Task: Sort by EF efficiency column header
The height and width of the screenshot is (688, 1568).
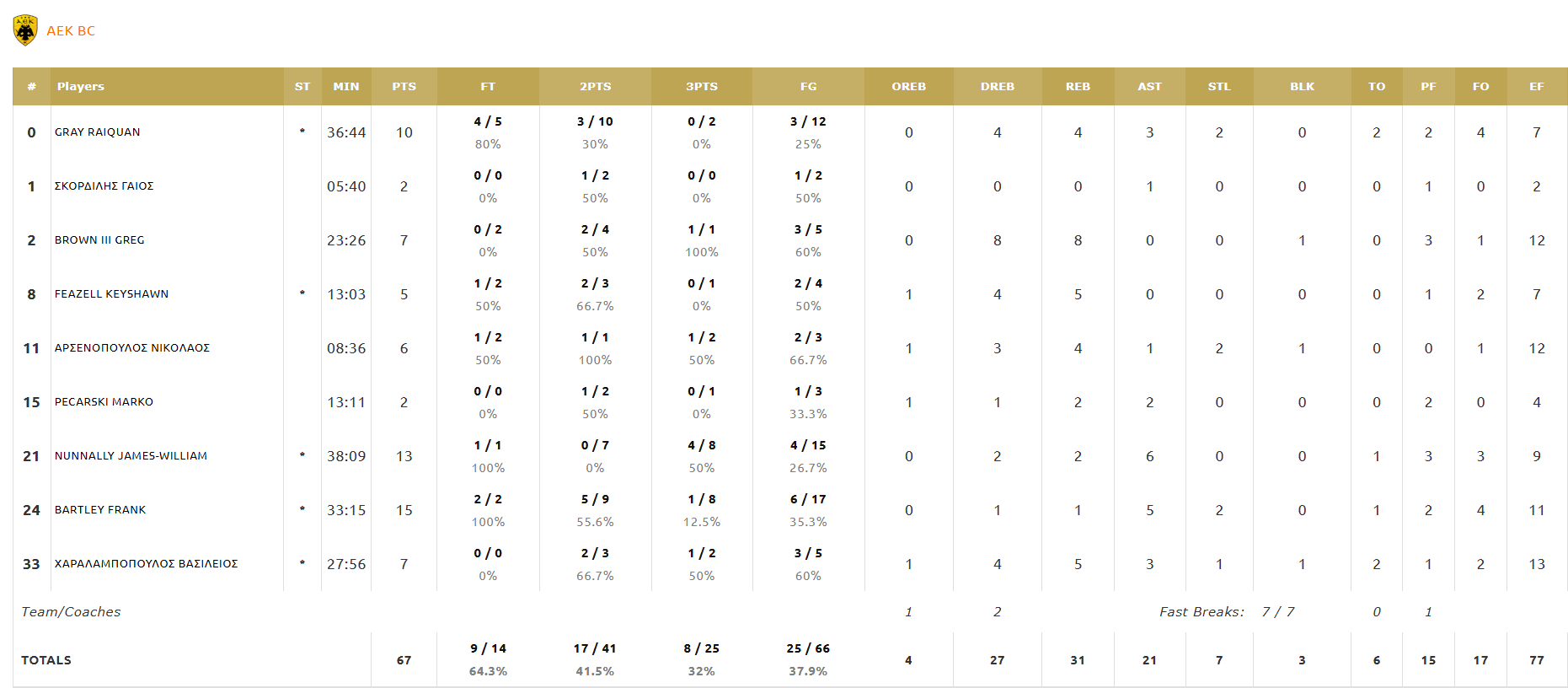Action: (x=1536, y=87)
